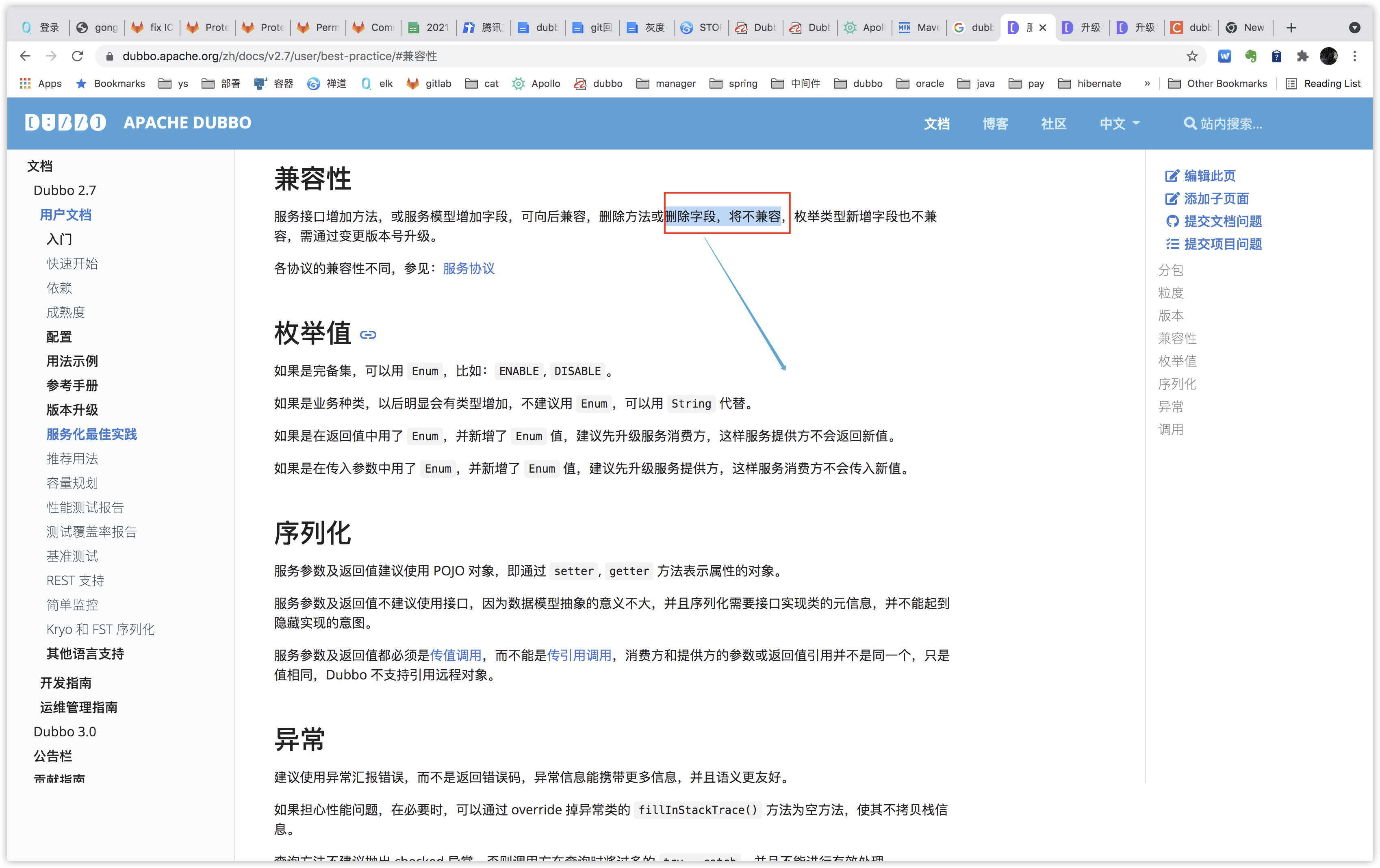Expand Dubbo 3.0 in the docs tree
The width and height of the screenshot is (1380, 868).
(x=65, y=731)
